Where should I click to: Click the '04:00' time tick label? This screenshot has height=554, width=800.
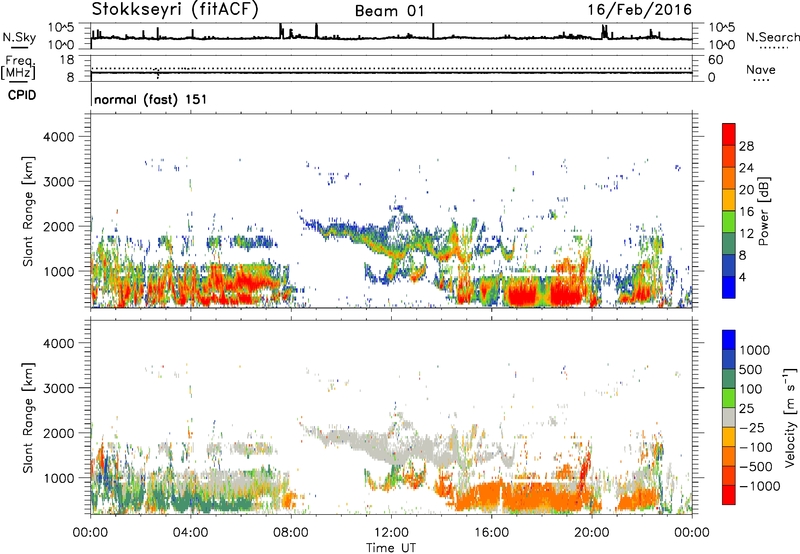tap(191, 533)
